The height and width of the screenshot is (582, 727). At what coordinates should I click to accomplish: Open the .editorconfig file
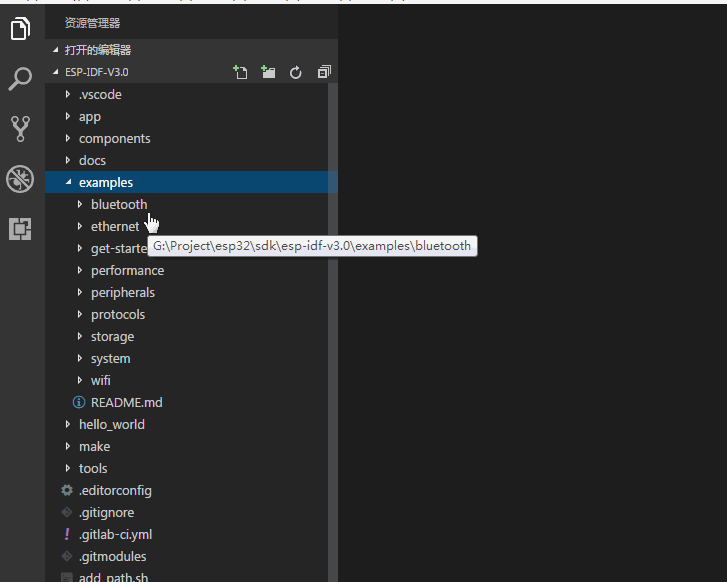click(115, 491)
